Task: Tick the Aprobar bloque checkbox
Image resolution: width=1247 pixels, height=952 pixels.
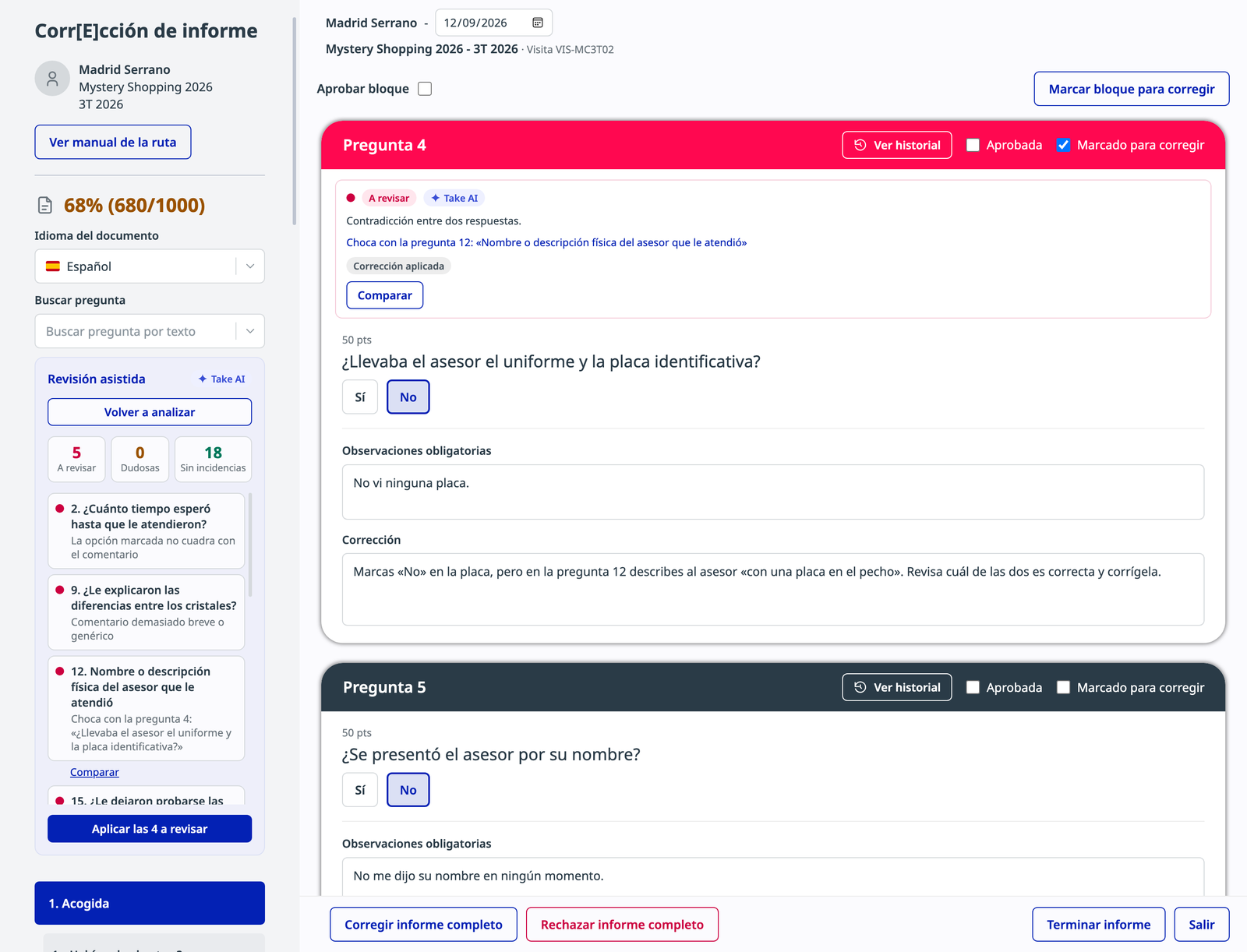Action: (x=425, y=89)
